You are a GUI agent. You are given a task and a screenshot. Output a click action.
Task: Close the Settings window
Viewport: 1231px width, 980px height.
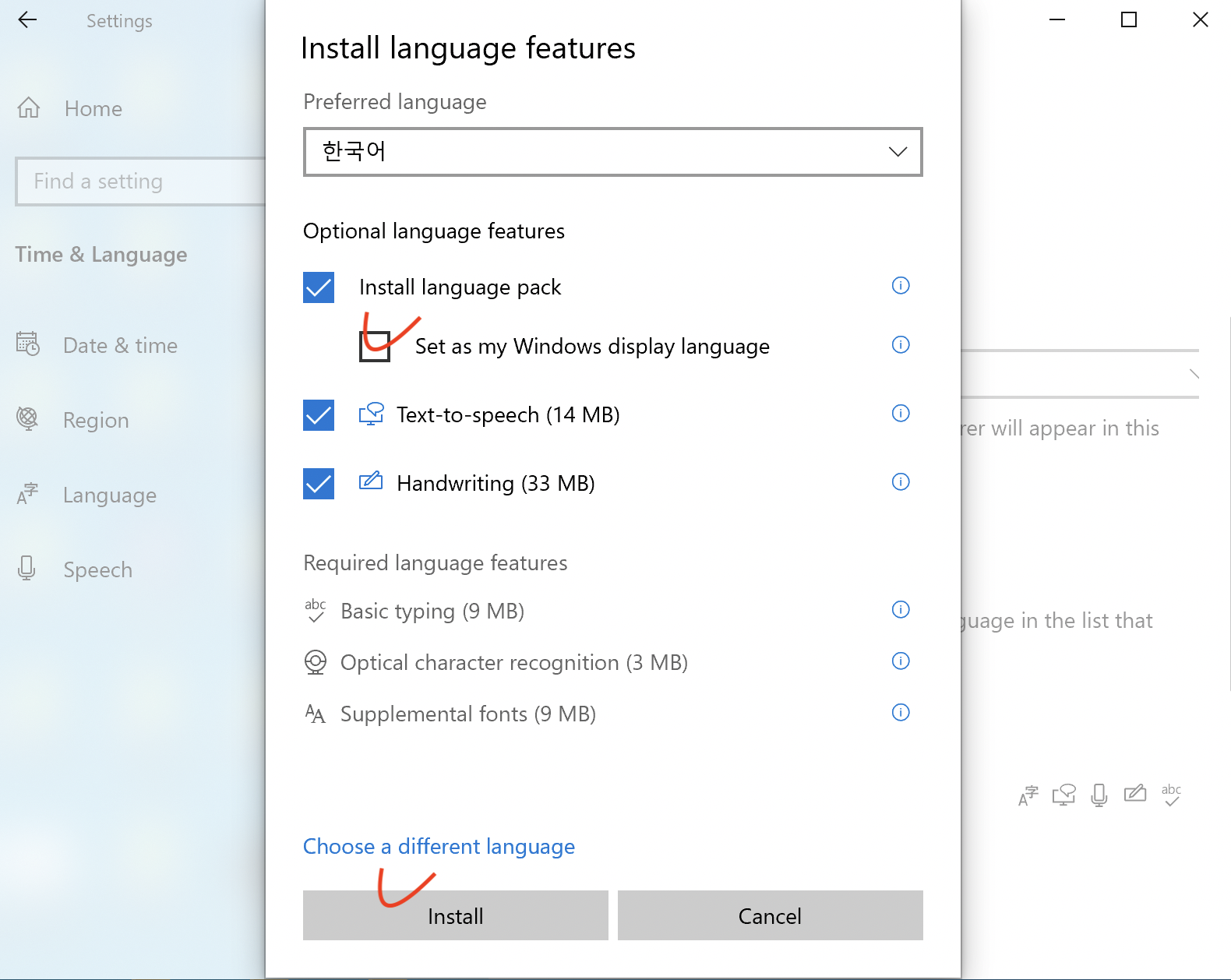click(1201, 20)
